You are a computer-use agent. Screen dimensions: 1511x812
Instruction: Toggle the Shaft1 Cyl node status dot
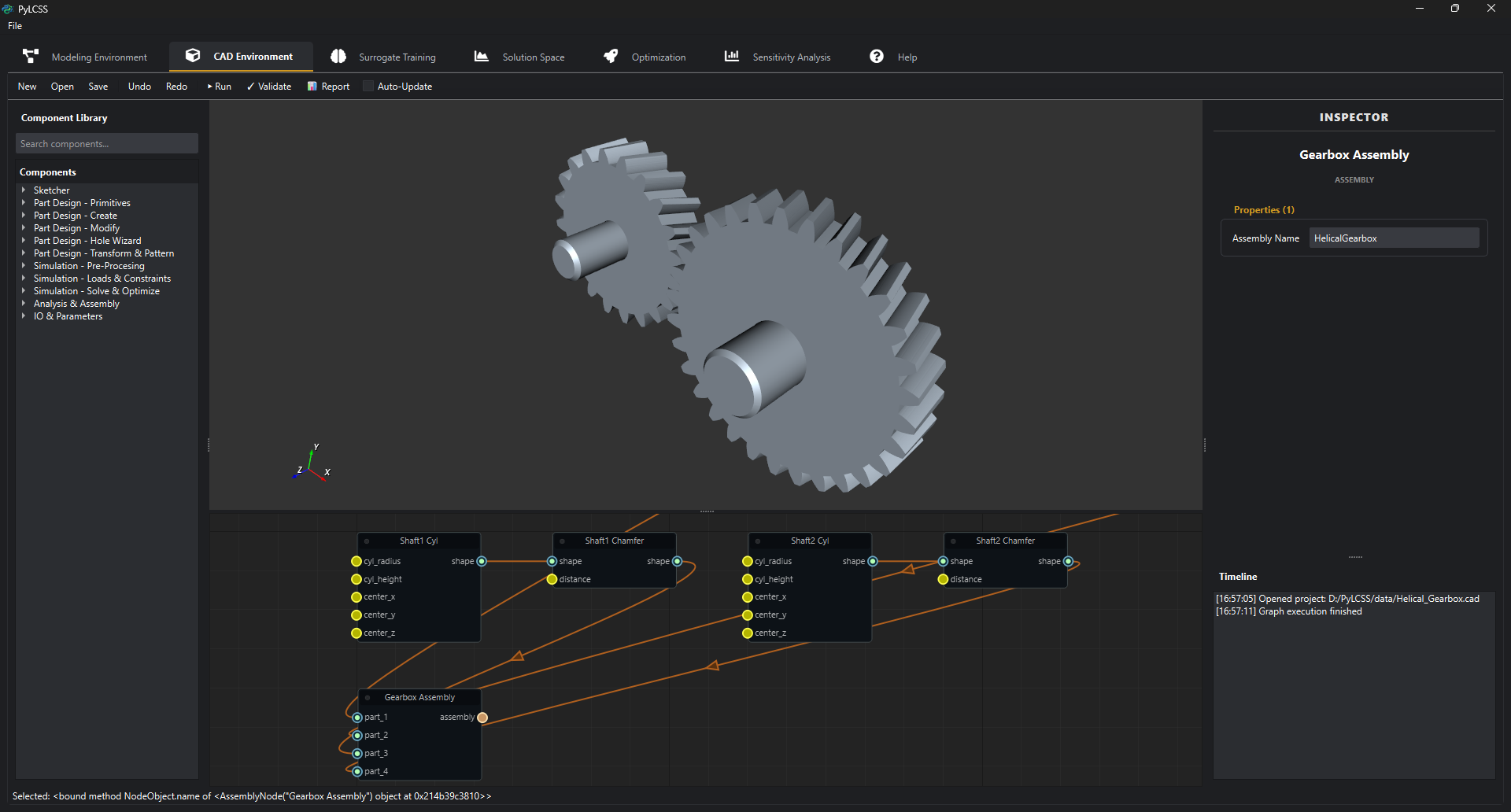pyautogui.click(x=367, y=541)
